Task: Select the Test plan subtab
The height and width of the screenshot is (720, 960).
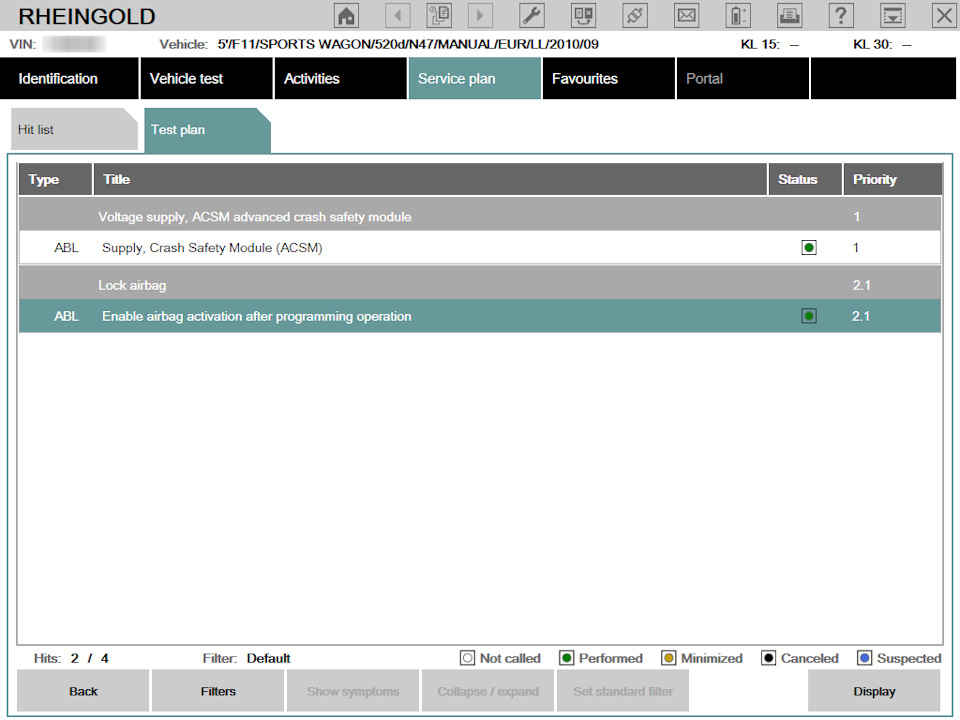Action: click(x=207, y=129)
